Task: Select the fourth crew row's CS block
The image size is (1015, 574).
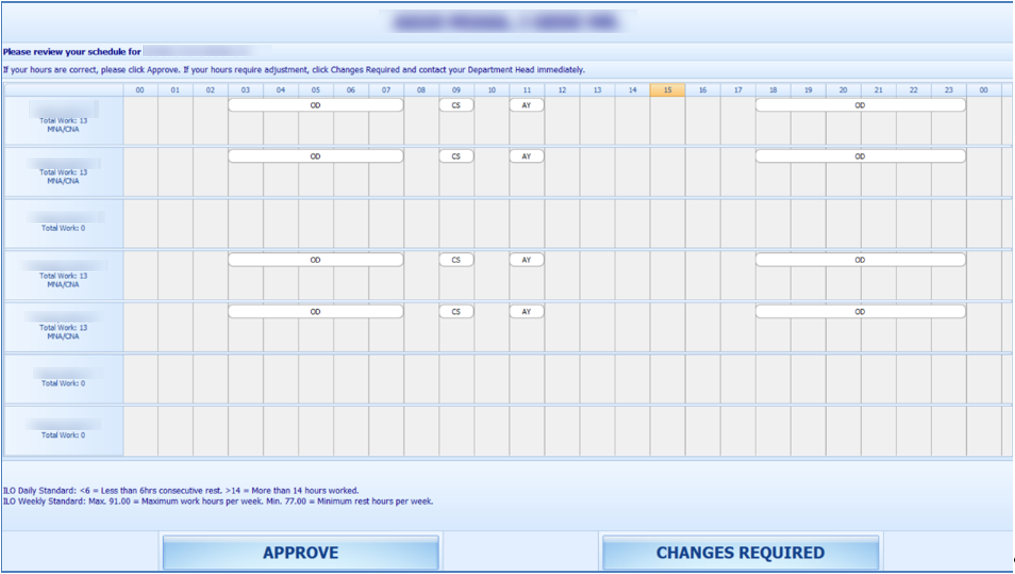Action: click(456, 259)
